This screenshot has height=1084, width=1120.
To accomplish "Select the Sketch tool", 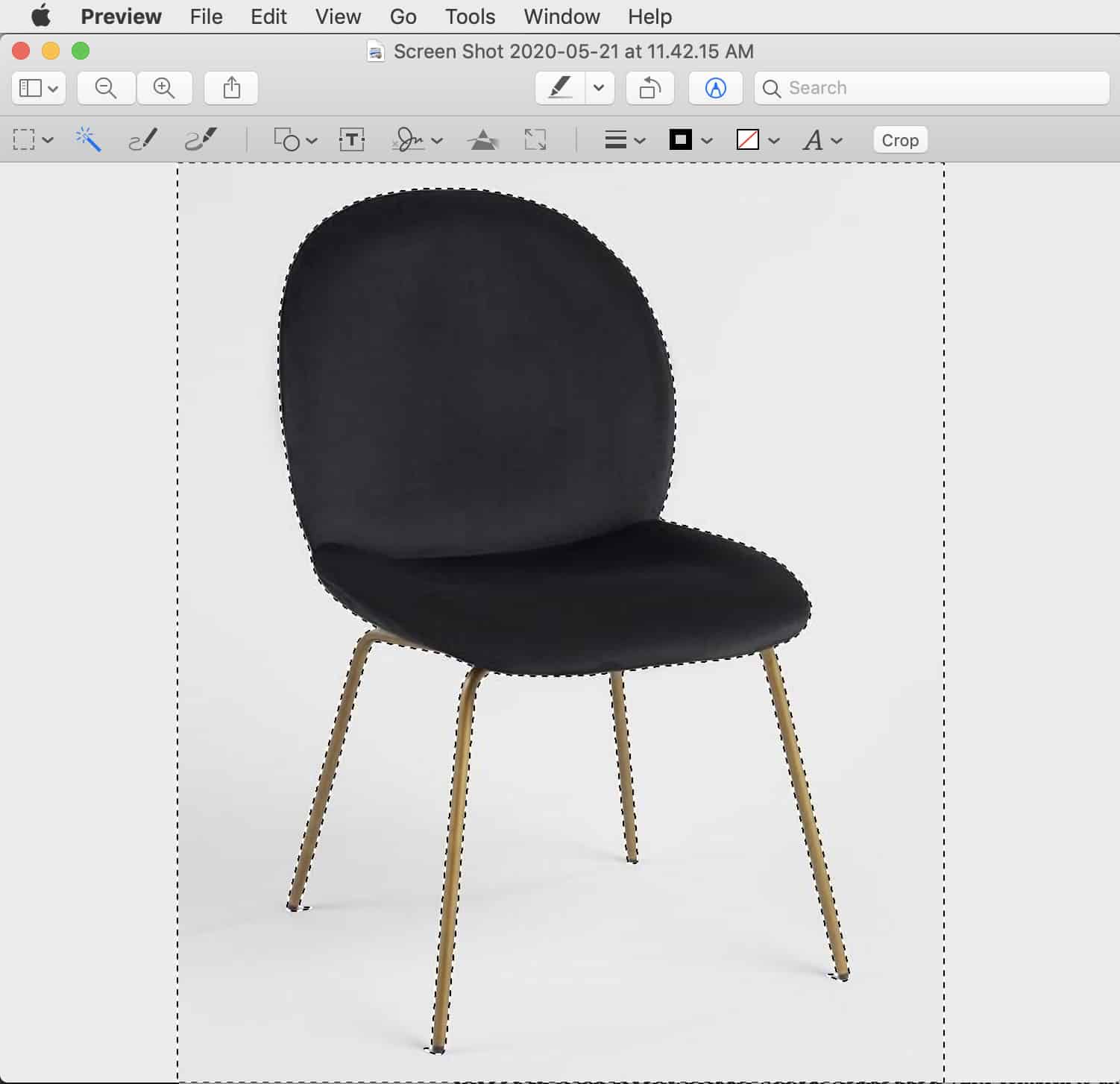I will (x=142, y=139).
